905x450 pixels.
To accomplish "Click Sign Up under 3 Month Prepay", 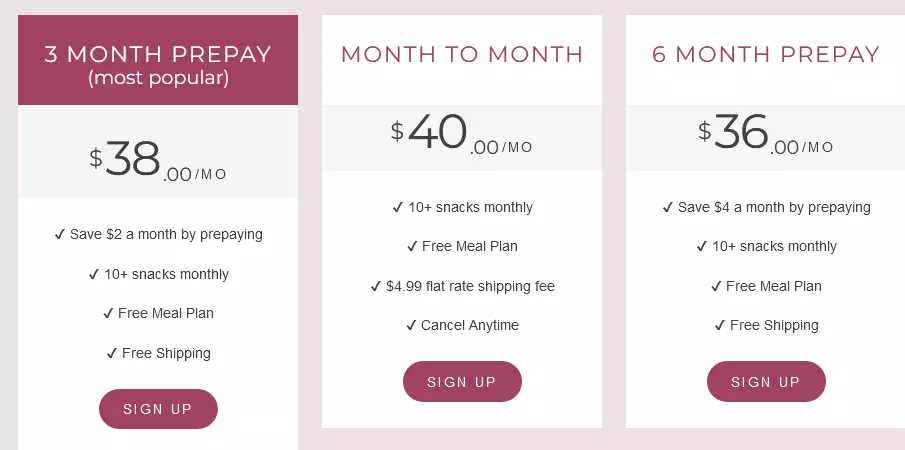I will coord(158,409).
